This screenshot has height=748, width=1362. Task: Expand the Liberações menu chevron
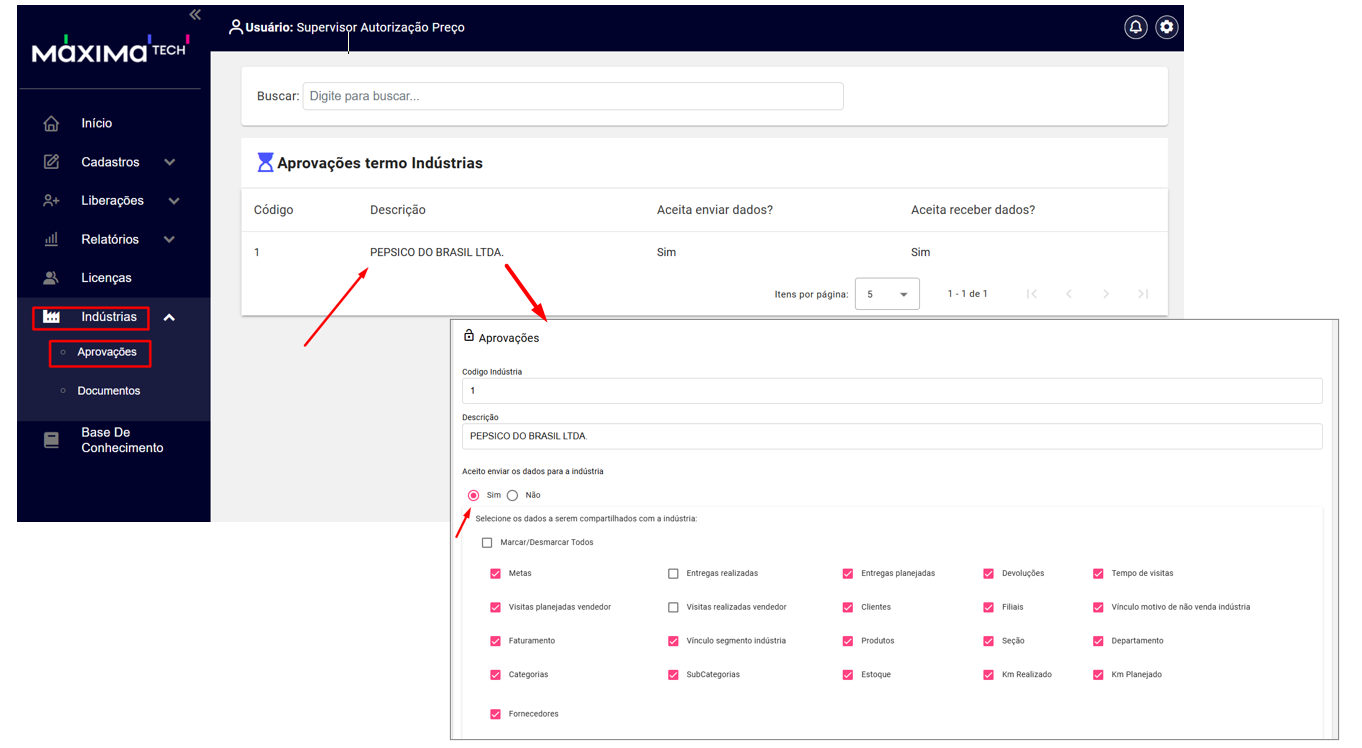[x=174, y=201]
